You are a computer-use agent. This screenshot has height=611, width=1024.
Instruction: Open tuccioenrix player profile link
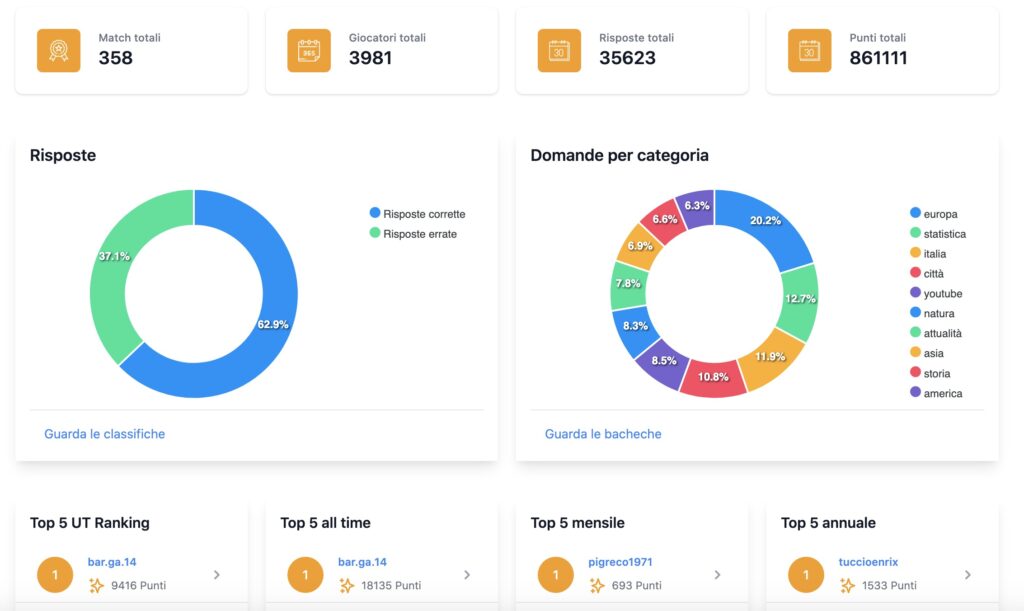pyautogui.click(x=868, y=562)
